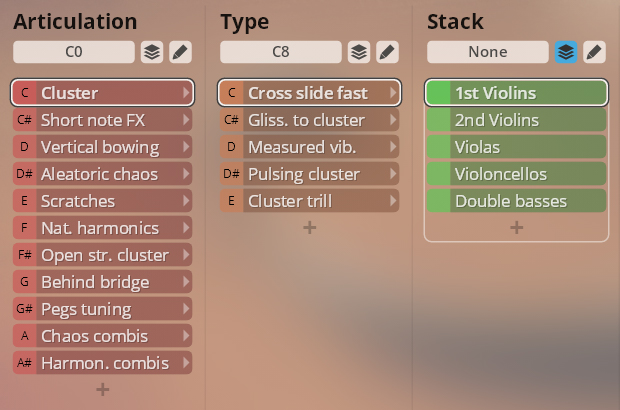Click the C0 keyswitch field under Articulation
This screenshot has height=410, width=620.
click(74, 52)
